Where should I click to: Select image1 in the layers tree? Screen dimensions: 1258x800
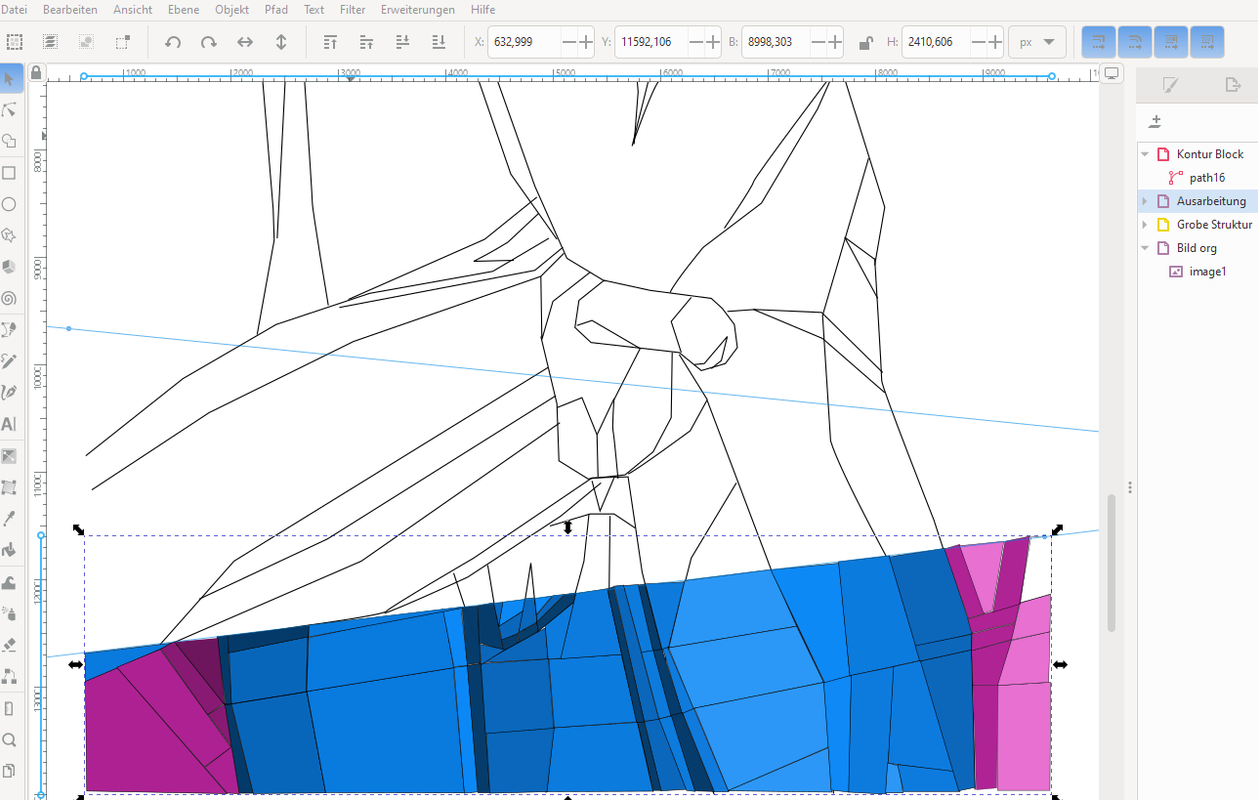click(x=1208, y=271)
